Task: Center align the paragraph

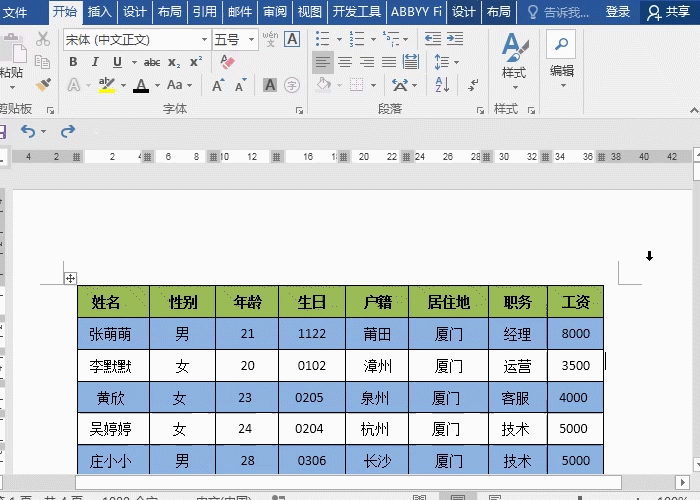Action: pos(345,62)
